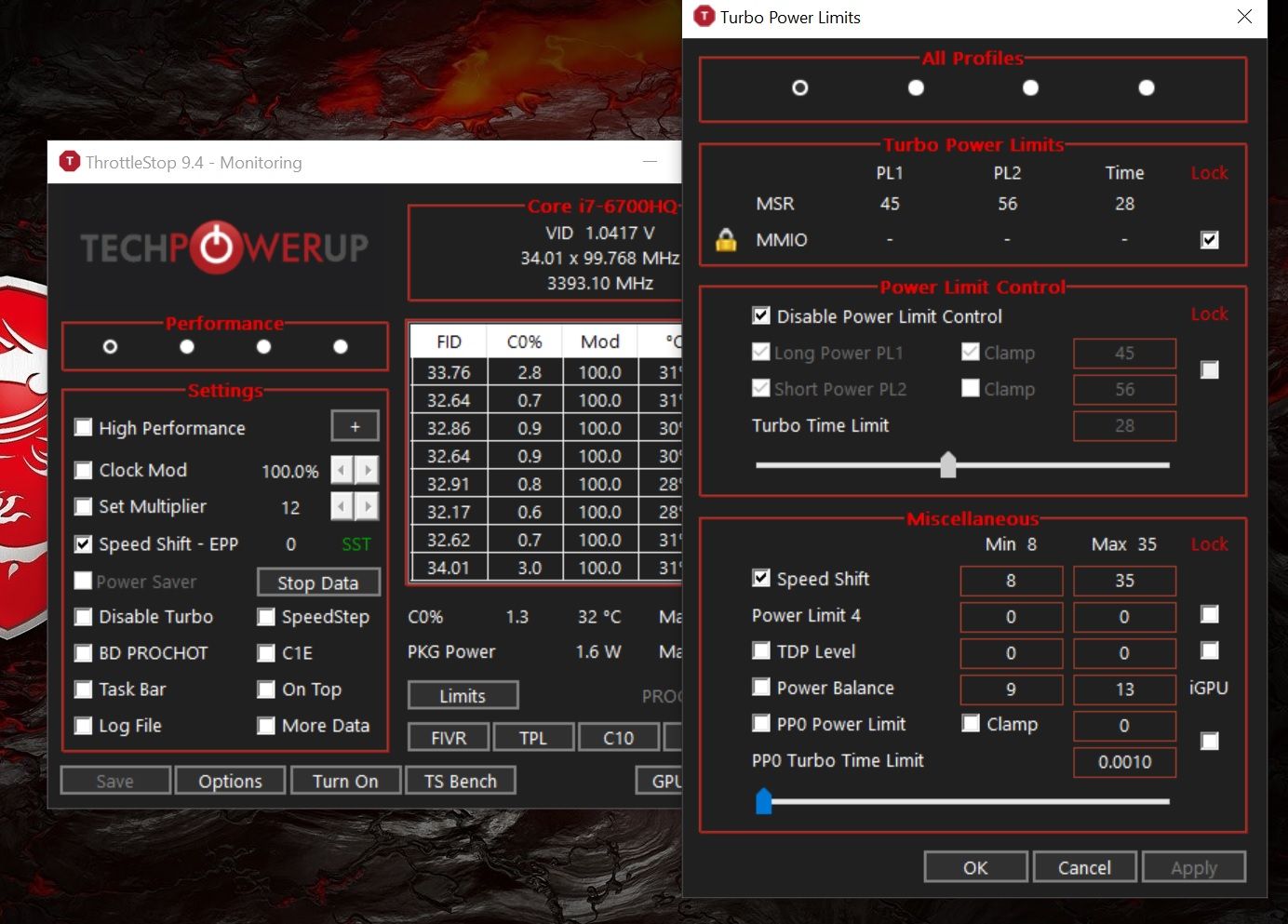Open the C10 states button

(x=618, y=738)
